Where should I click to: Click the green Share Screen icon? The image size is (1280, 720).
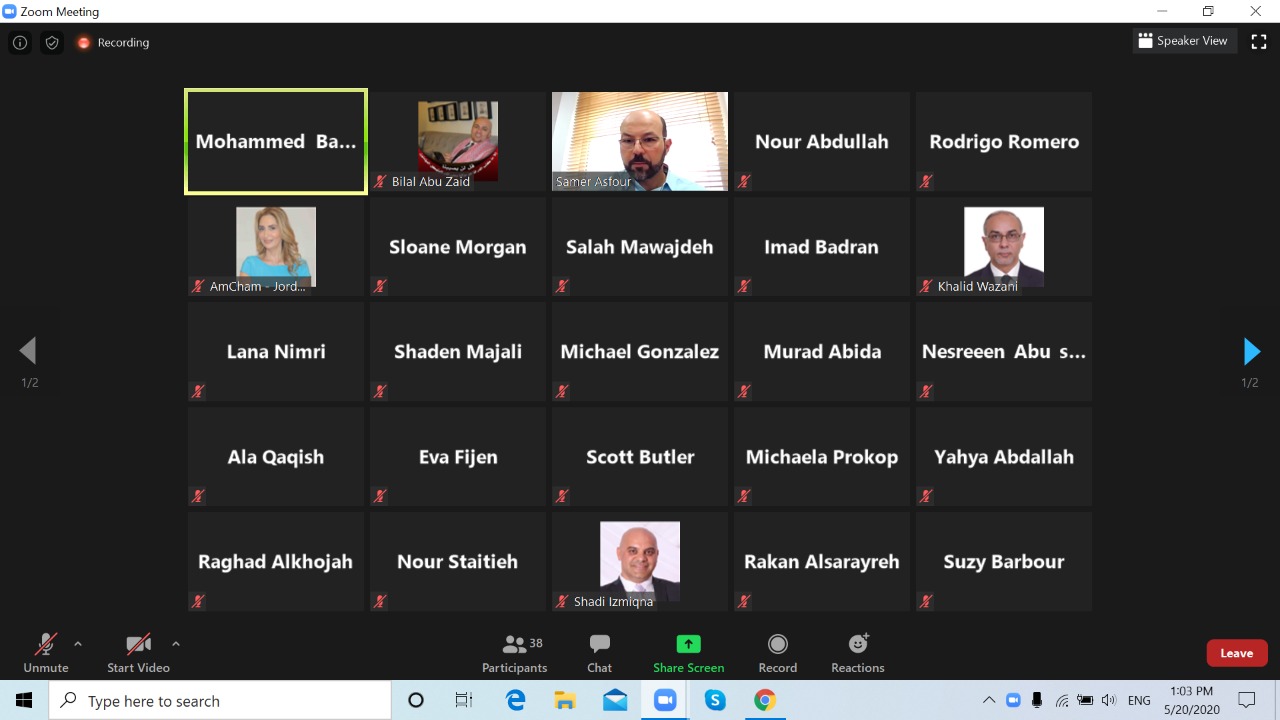pyautogui.click(x=688, y=645)
